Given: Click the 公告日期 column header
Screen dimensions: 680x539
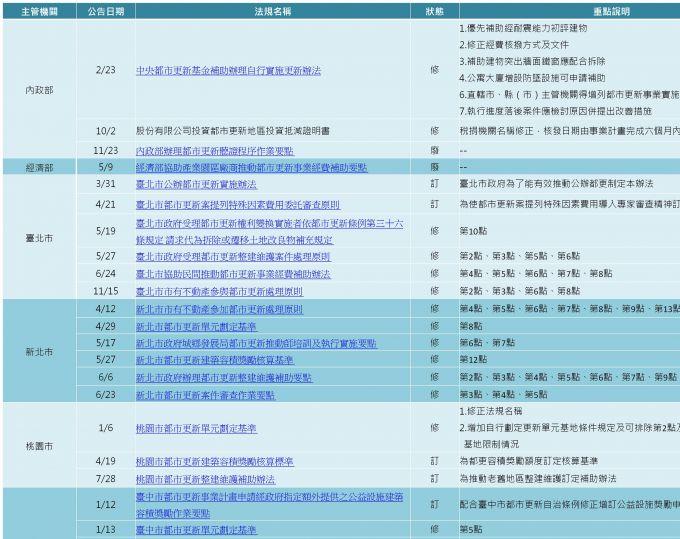Looking at the screenshot, I should pyautogui.click(x=106, y=12).
